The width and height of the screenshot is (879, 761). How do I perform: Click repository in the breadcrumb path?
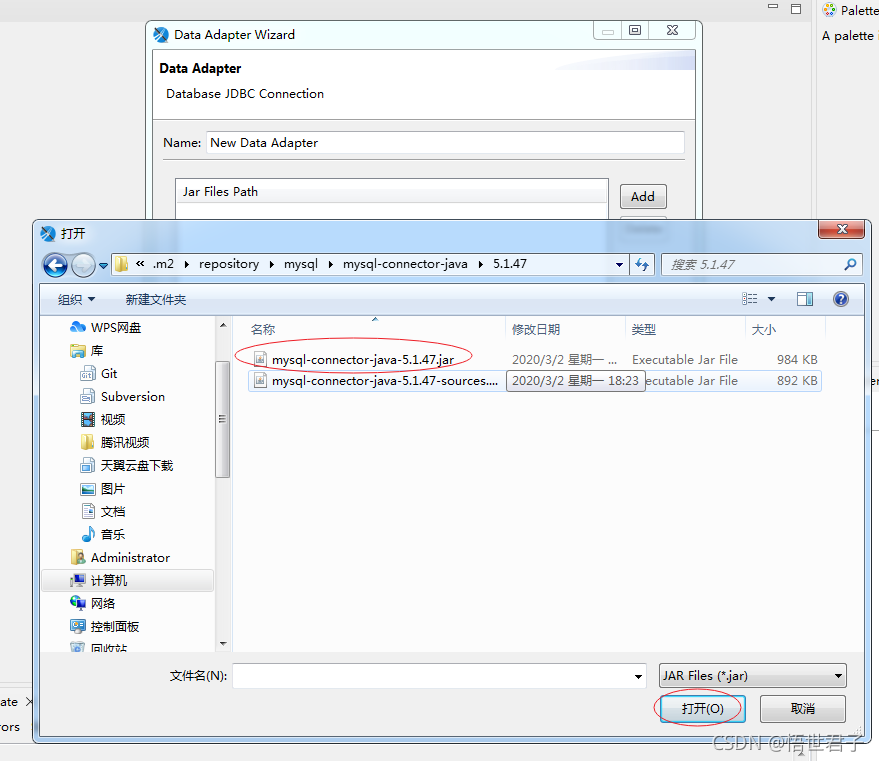tap(229, 264)
